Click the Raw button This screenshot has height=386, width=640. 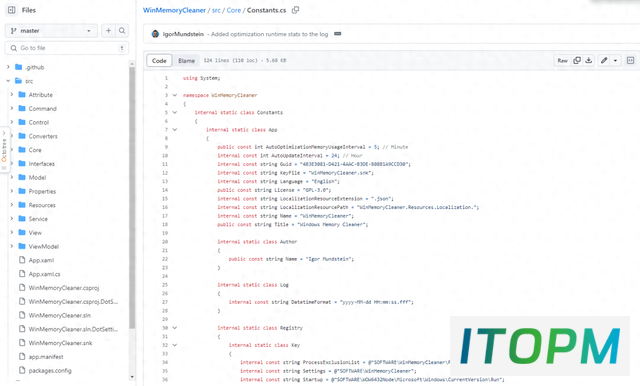(x=562, y=60)
